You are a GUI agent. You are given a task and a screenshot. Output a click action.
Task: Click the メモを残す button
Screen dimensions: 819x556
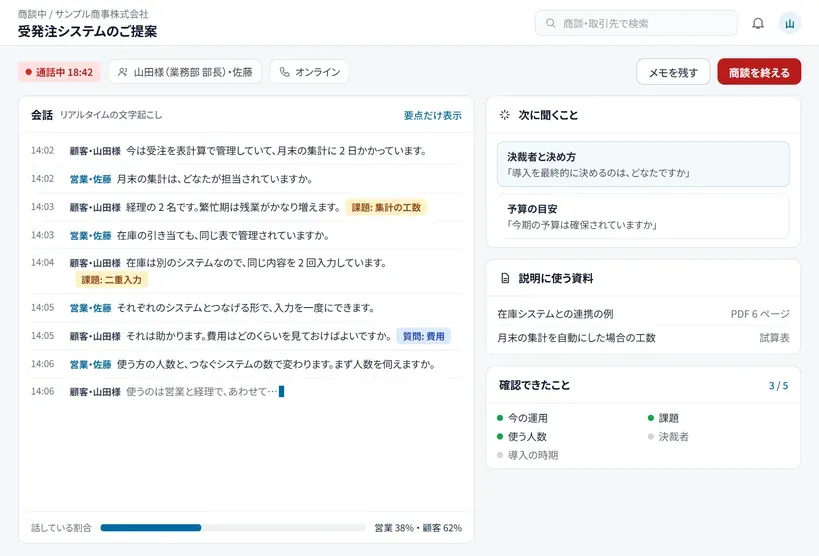(x=673, y=72)
